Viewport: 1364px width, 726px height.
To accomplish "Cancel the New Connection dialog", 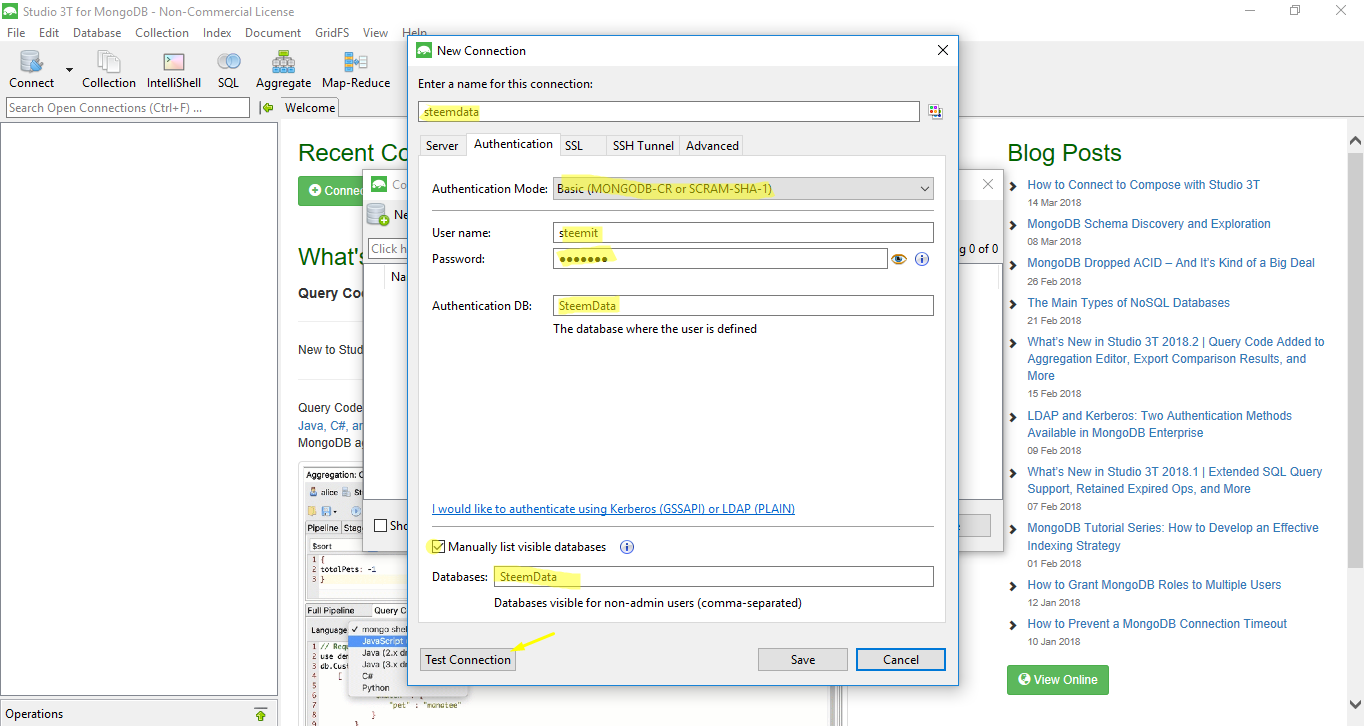I will pyautogui.click(x=901, y=660).
